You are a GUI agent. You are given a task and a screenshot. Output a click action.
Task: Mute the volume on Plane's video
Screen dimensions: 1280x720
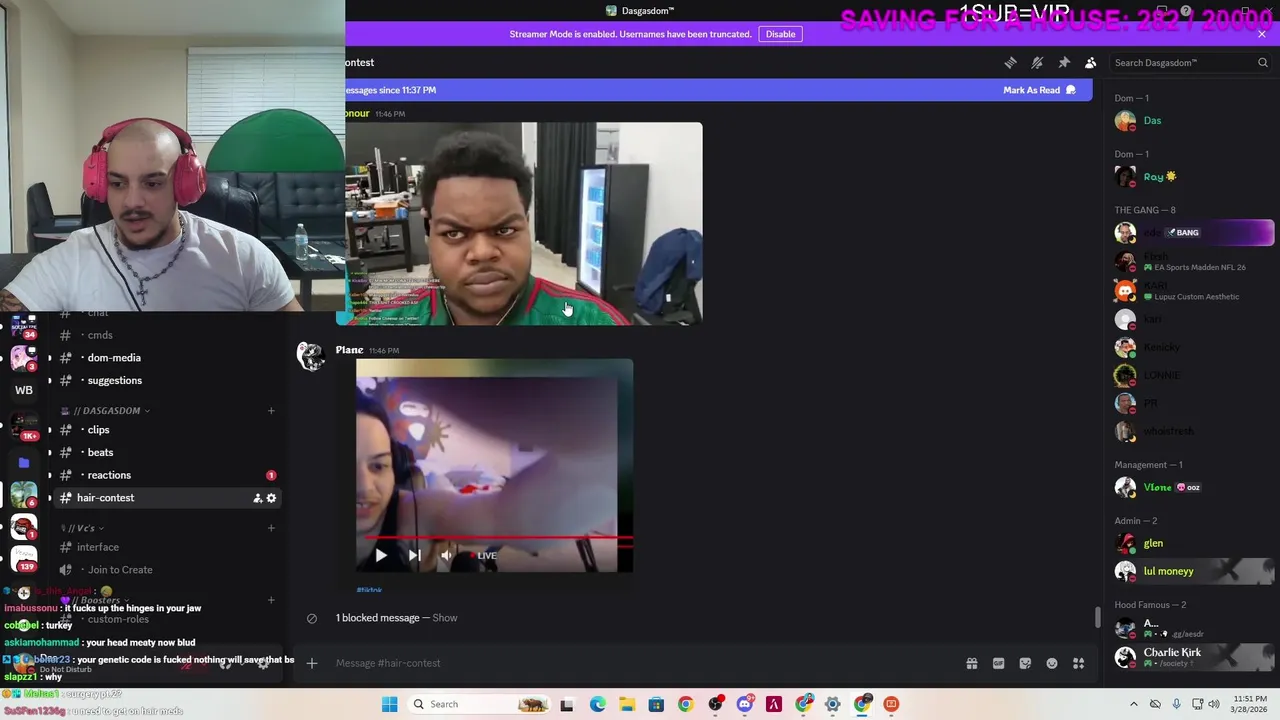pyautogui.click(x=446, y=555)
